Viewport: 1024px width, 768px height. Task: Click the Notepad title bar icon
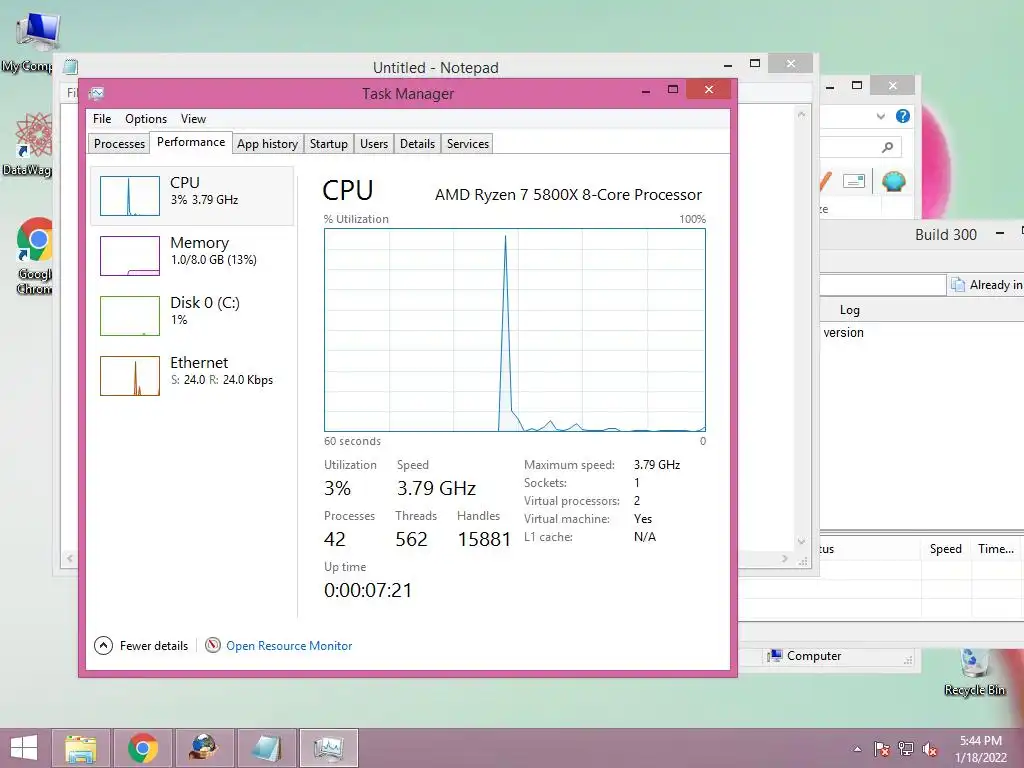[71, 67]
